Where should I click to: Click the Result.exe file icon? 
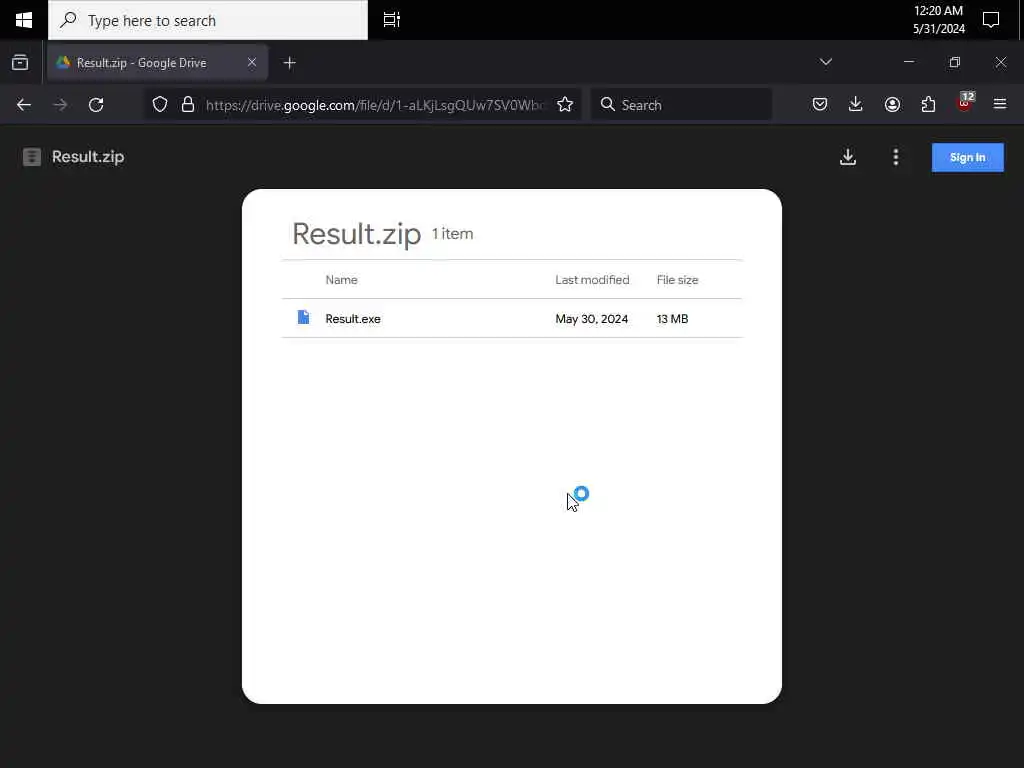(x=303, y=317)
